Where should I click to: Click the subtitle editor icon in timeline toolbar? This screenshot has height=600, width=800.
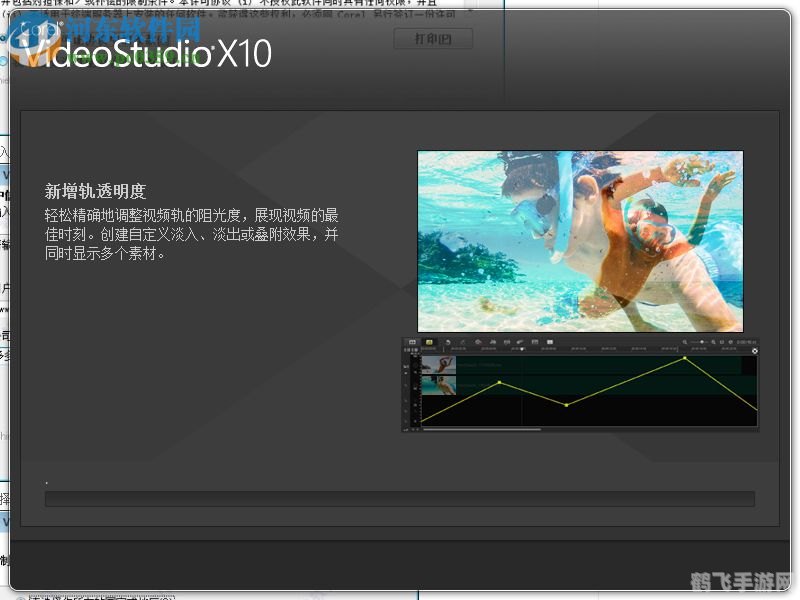click(x=535, y=342)
